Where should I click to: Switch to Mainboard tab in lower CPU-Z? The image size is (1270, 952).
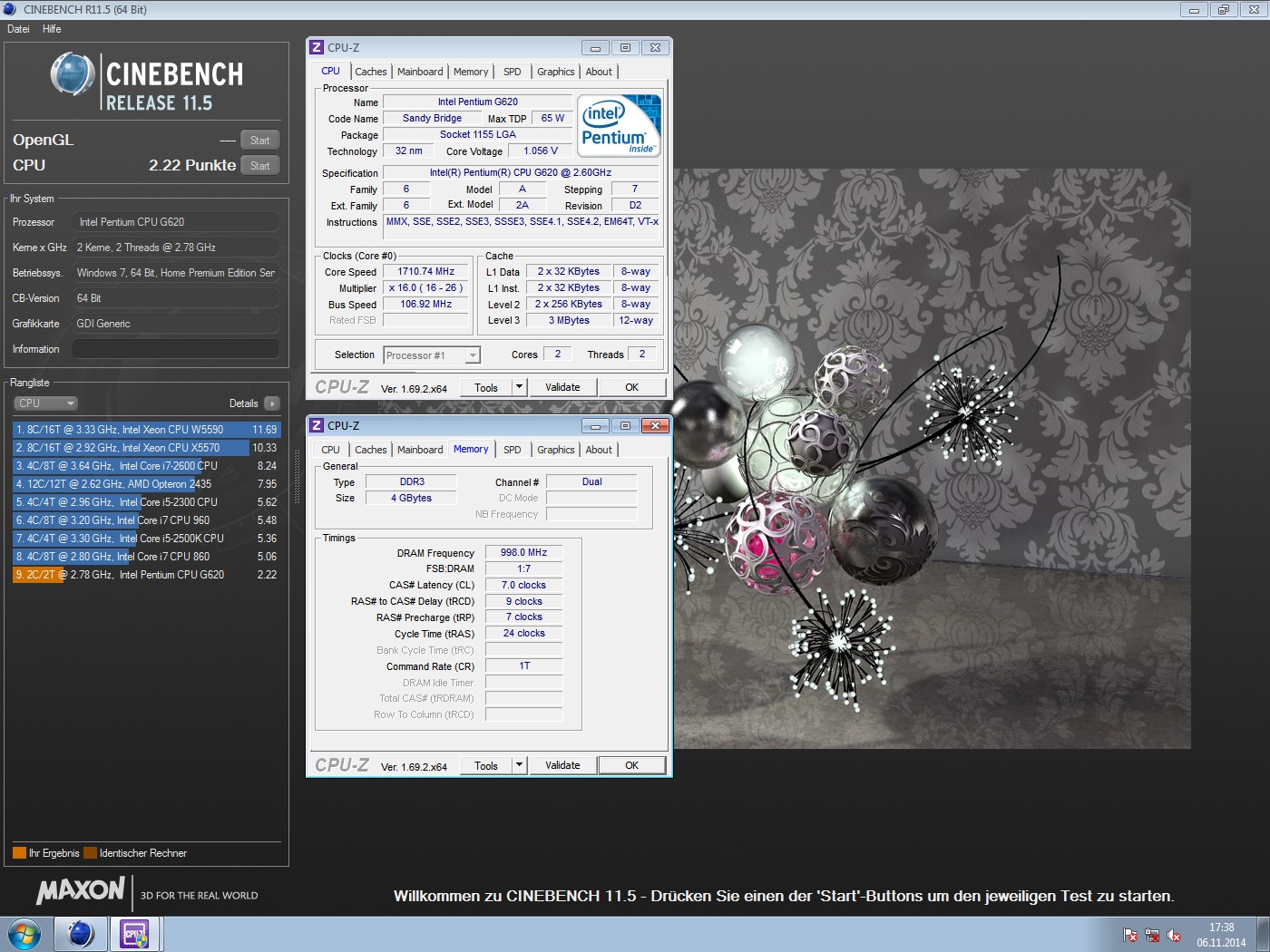[x=420, y=450]
